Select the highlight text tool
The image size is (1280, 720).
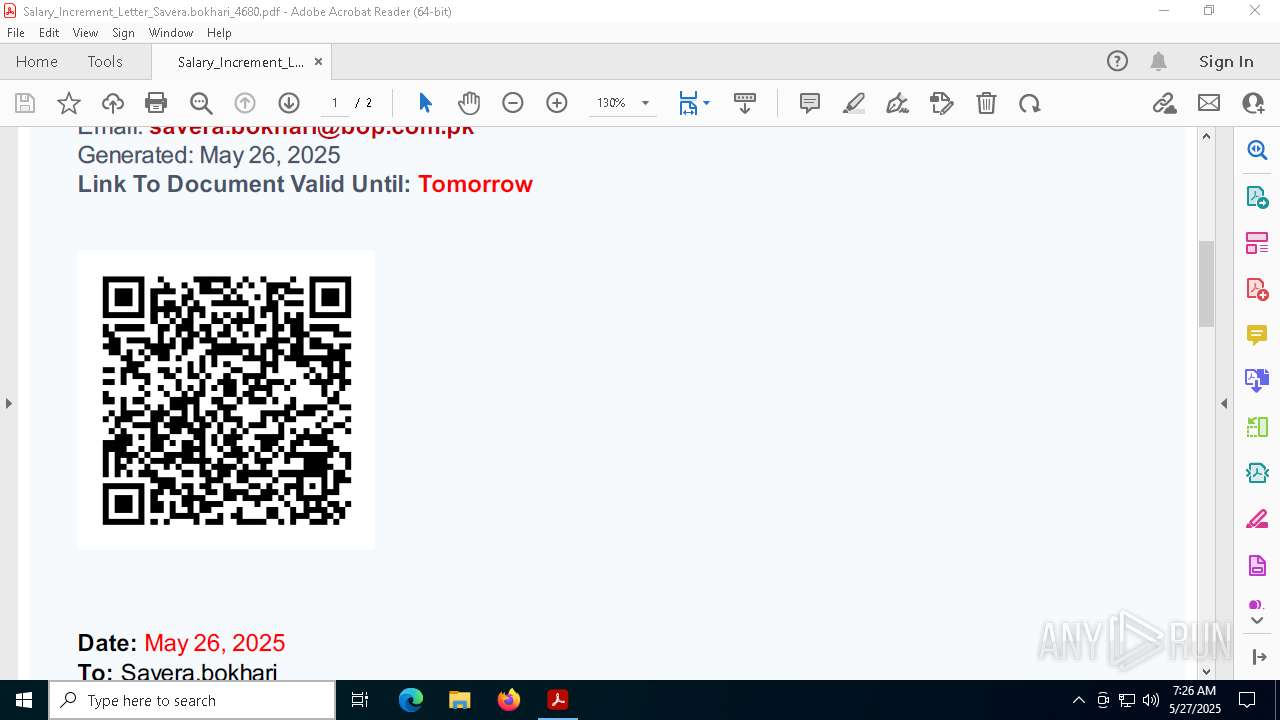tap(854, 103)
